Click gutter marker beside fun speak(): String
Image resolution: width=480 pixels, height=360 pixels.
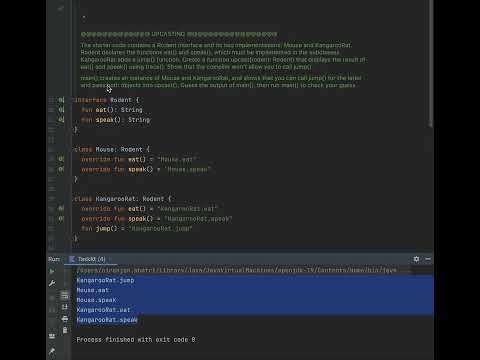61,119
